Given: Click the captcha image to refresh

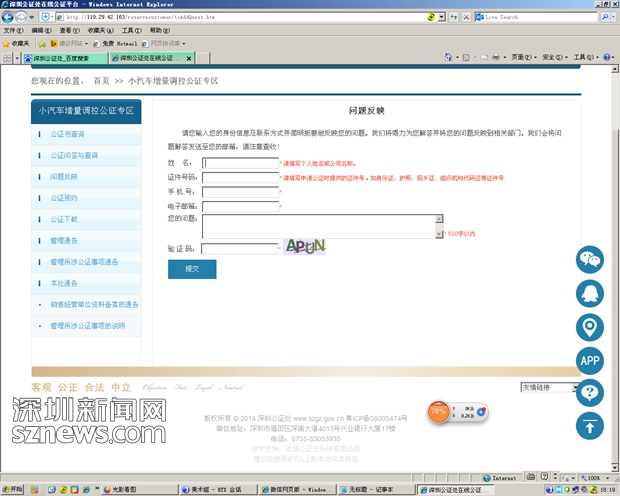Looking at the screenshot, I should [x=306, y=246].
